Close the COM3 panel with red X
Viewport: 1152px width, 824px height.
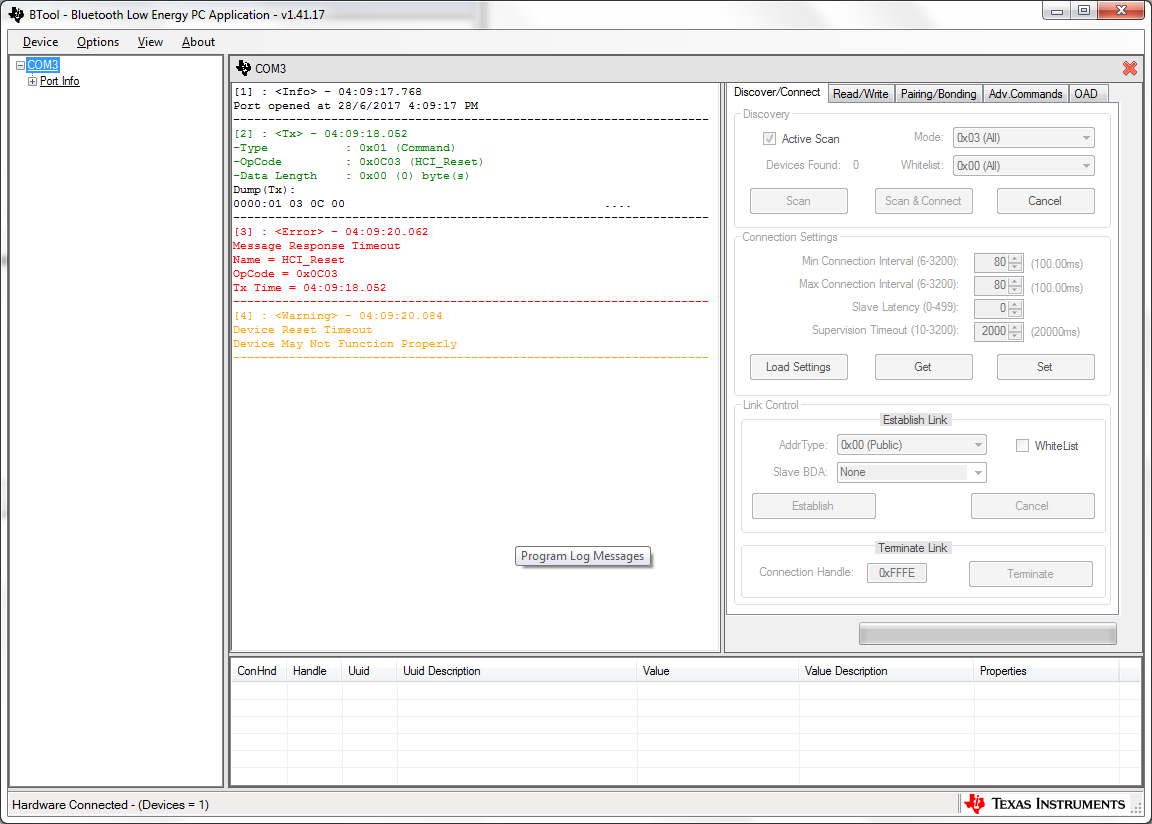tap(1129, 68)
